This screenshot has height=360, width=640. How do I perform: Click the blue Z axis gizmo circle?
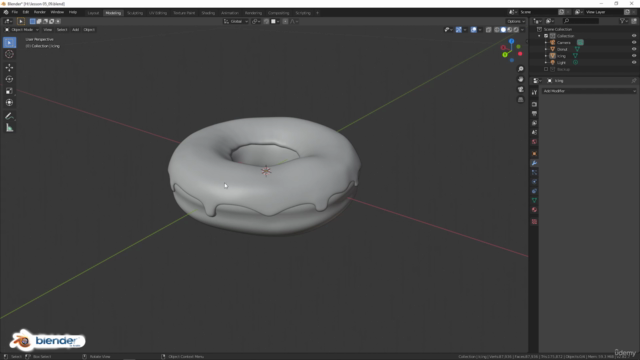coord(511,42)
